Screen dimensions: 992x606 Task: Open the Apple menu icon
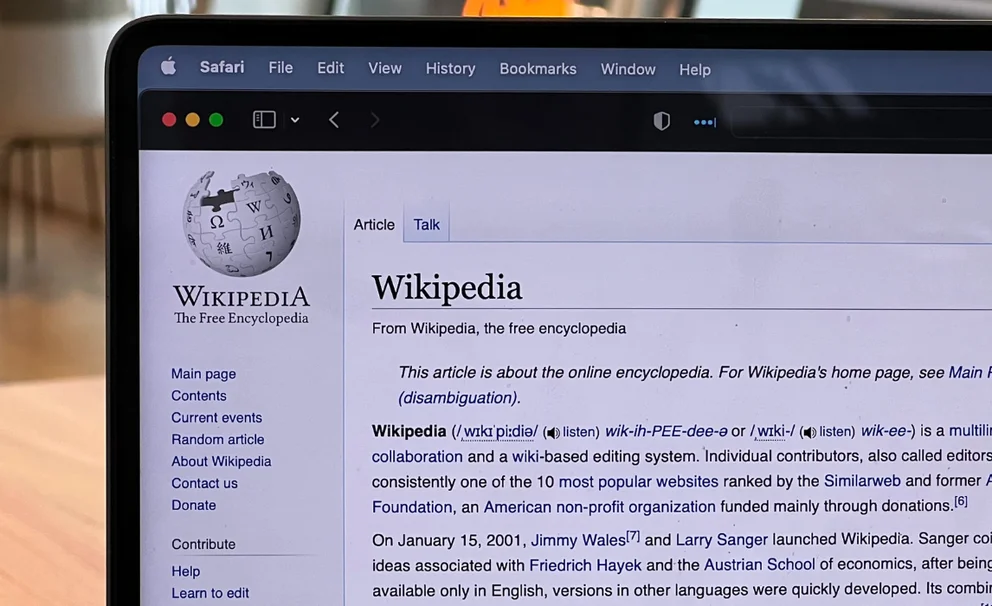coord(168,67)
